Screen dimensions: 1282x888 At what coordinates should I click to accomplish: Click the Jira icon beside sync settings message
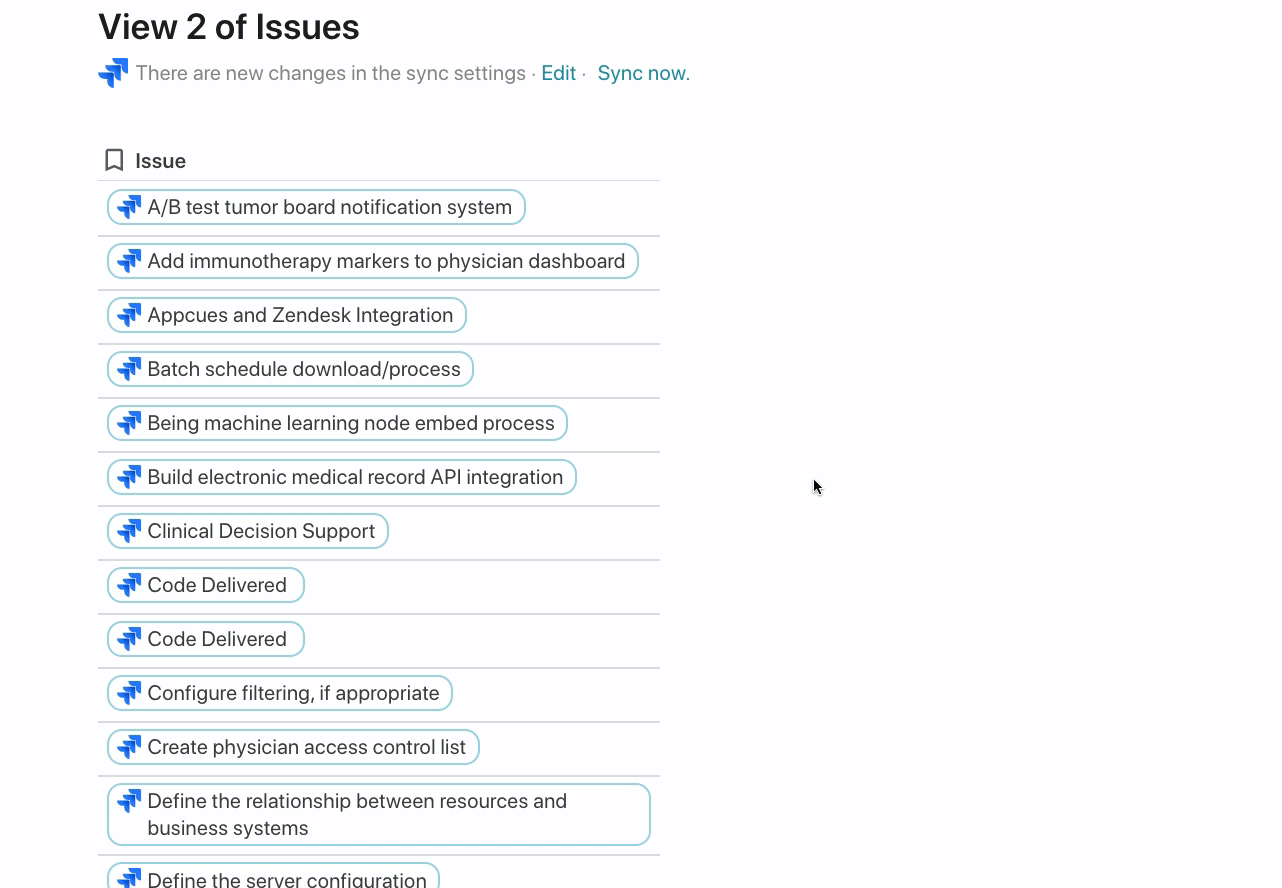point(113,73)
